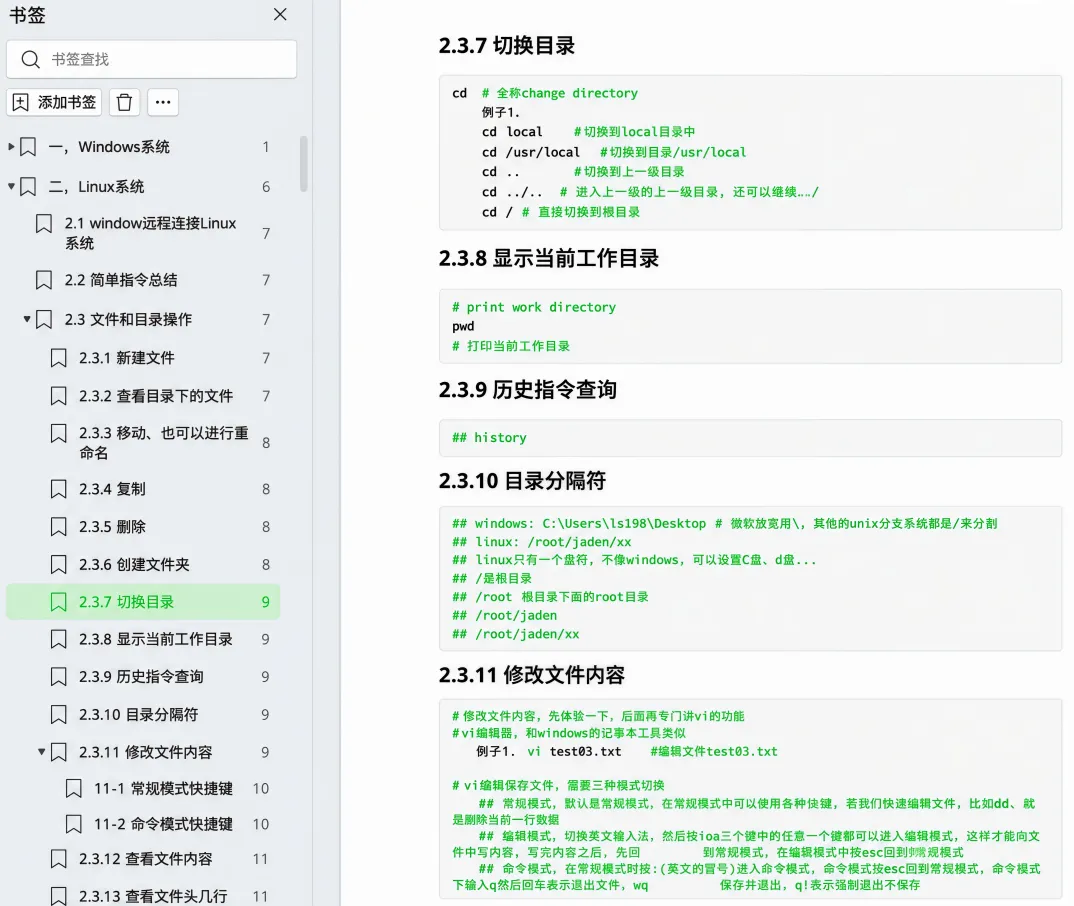
Task: Click the pwd command line
Action: 463,326
